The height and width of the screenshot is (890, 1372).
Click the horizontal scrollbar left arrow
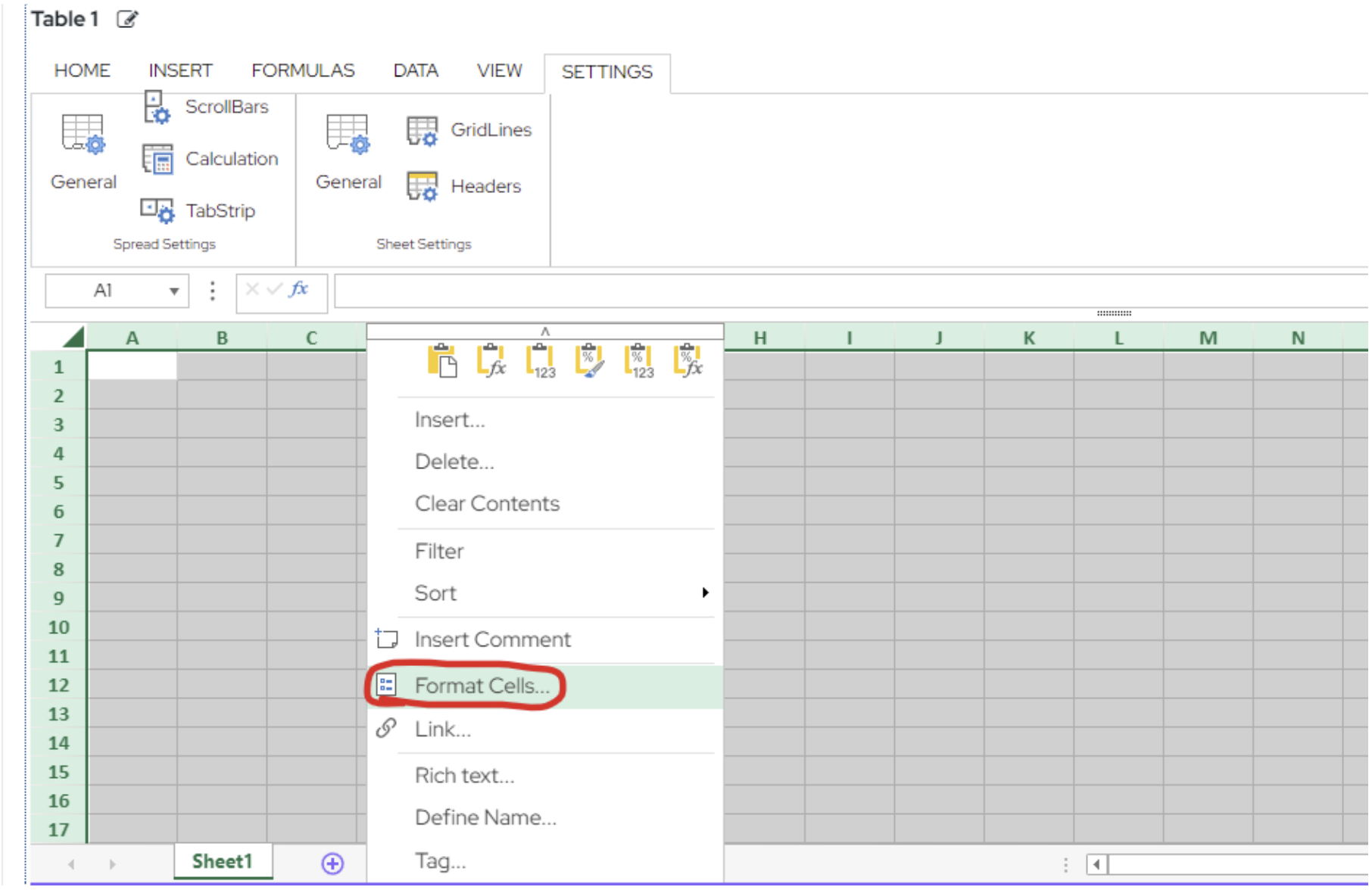click(x=1096, y=864)
